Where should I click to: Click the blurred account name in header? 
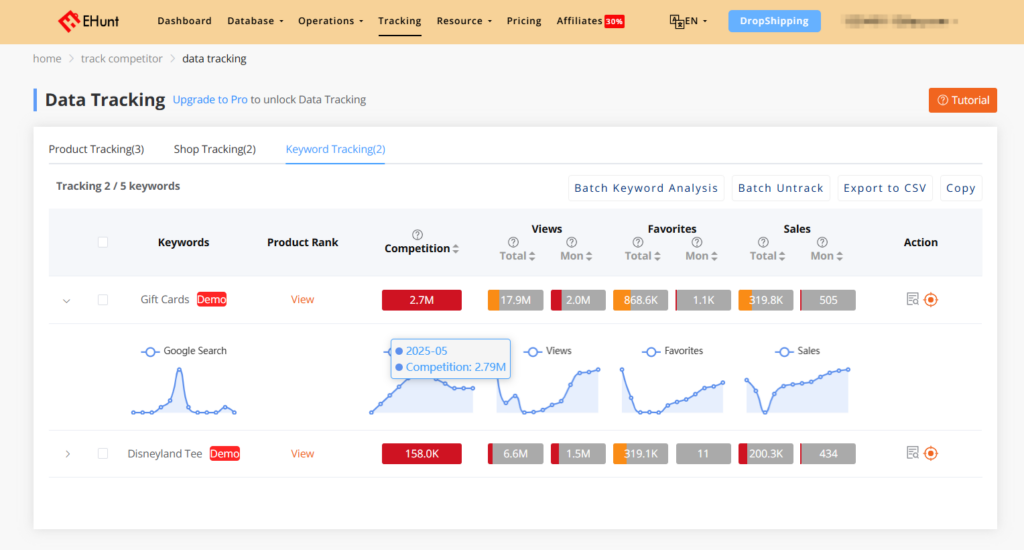(901, 21)
